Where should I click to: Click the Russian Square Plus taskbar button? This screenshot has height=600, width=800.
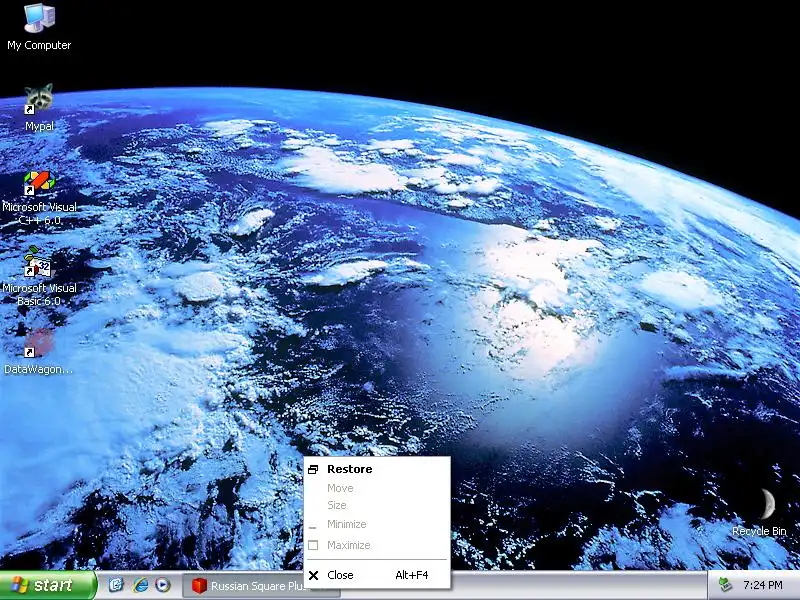coord(243,586)
